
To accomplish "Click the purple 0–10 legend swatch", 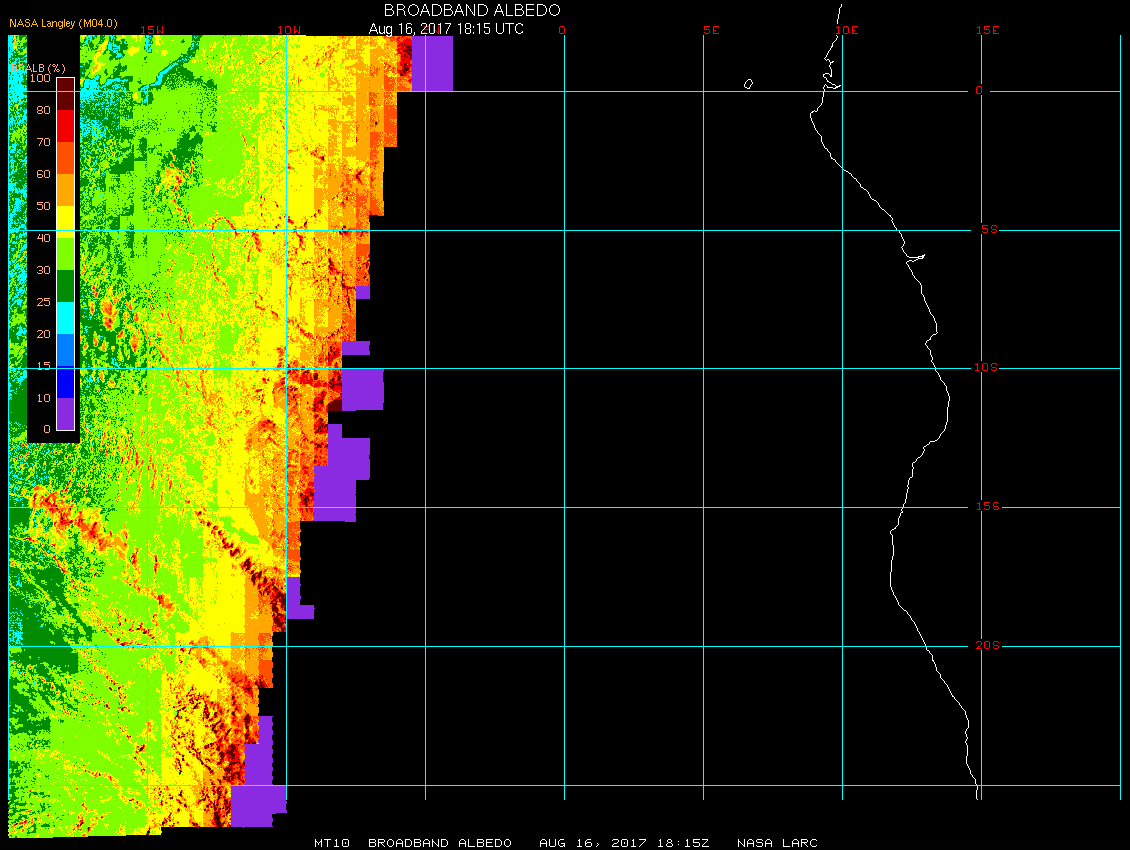I will (66, 414).
